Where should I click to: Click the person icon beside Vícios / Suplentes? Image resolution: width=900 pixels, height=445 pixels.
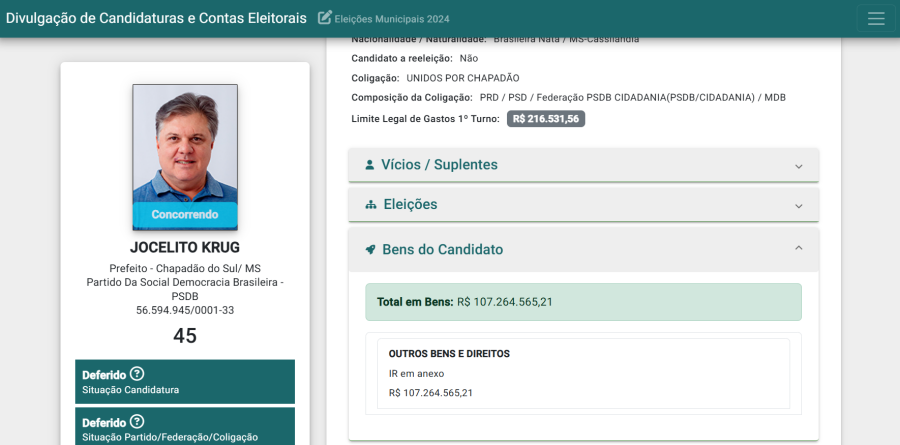(x=370, y=165)
